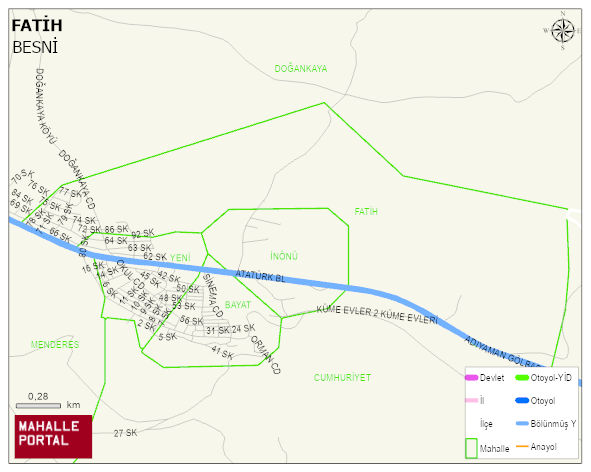Viewport: 591px width, 472px height.
Task: Click the 41 SK street label
Action: [x=222, y=352]
